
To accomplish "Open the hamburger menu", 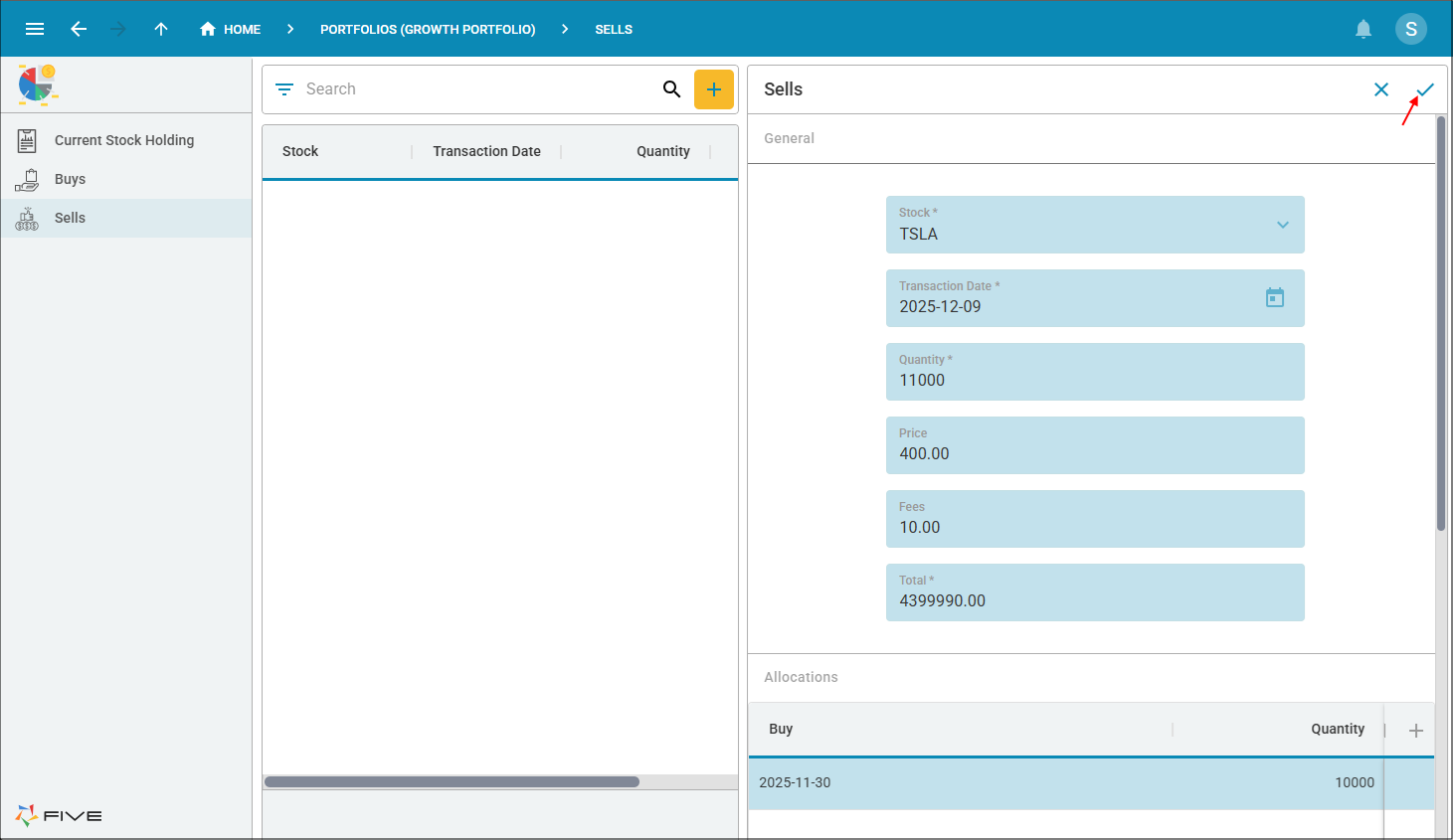I will point(35,29).
